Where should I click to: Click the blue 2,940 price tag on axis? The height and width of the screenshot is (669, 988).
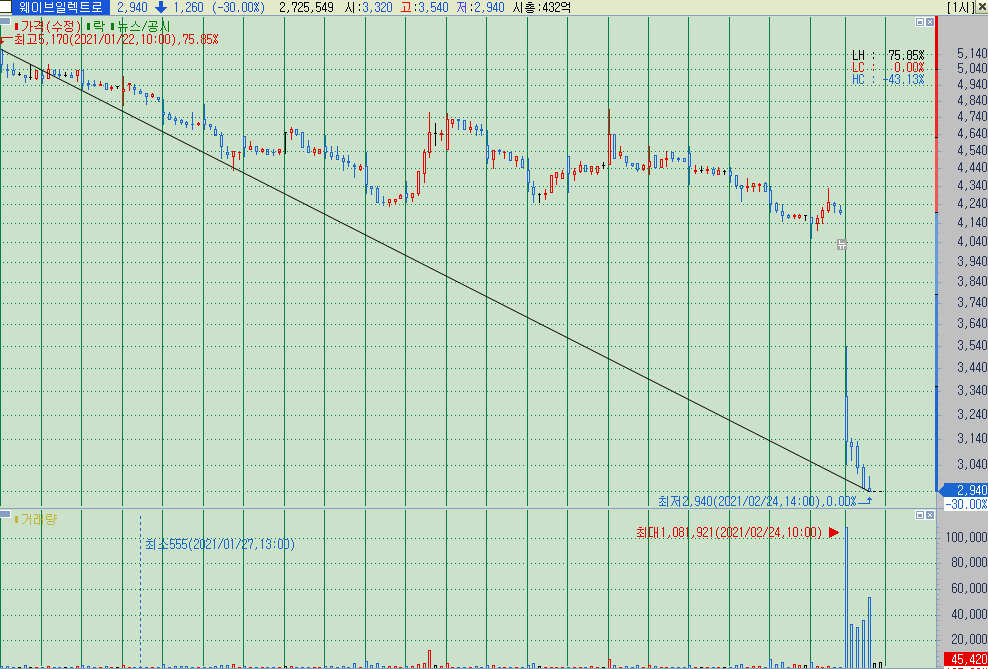pos(964,491)
